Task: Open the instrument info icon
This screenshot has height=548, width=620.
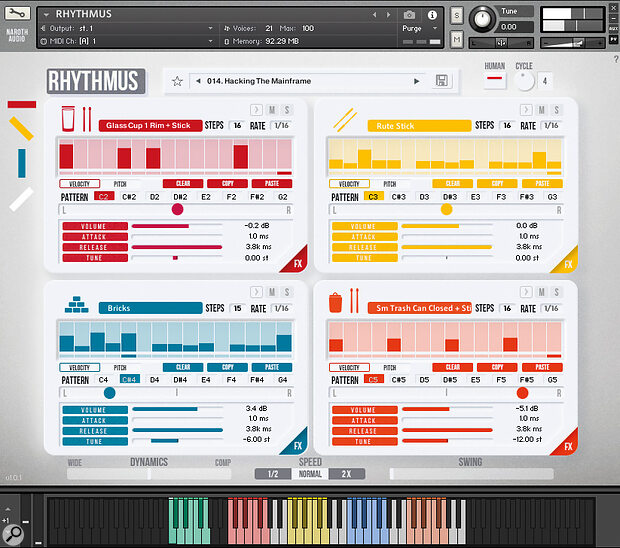Action: (x=432, y=15)
